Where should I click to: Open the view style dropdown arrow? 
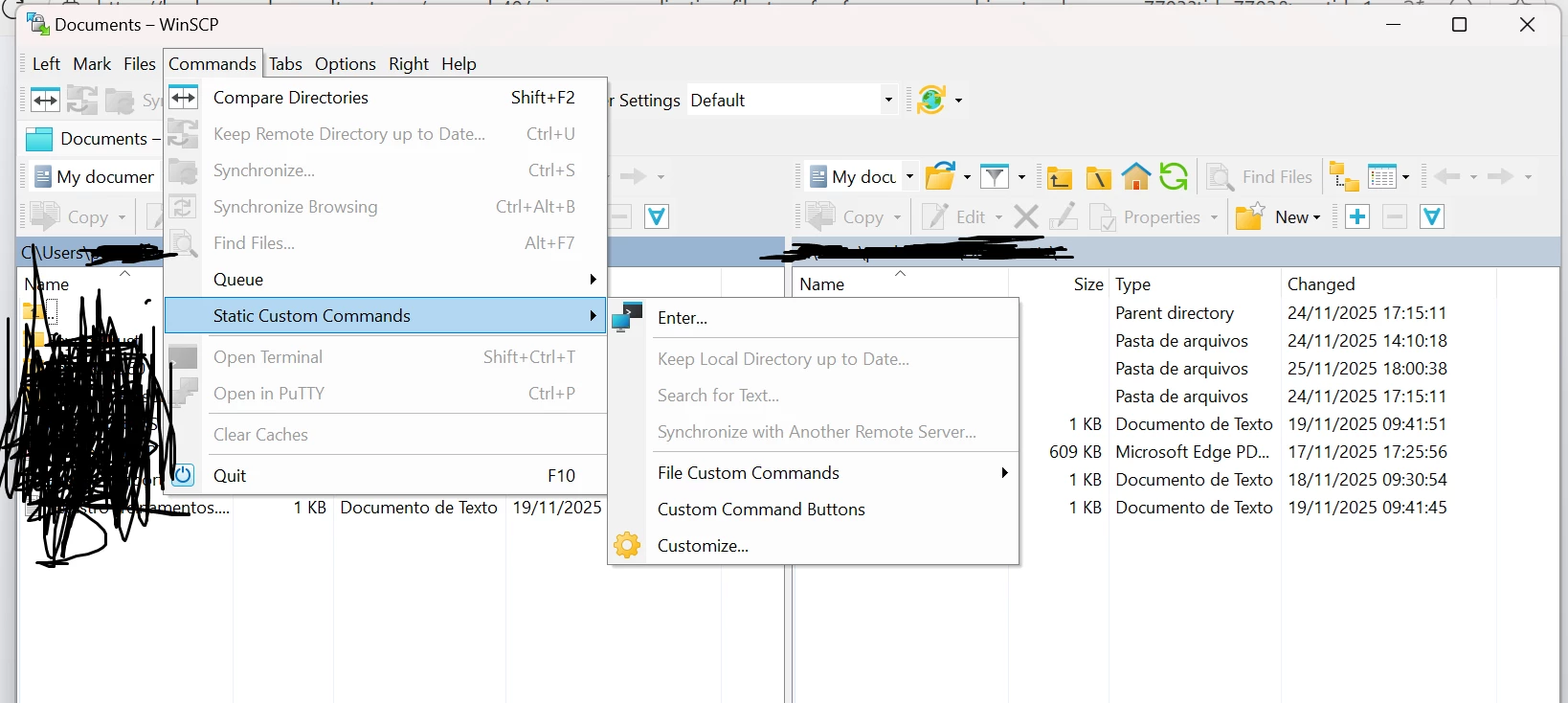[1405, 177]
